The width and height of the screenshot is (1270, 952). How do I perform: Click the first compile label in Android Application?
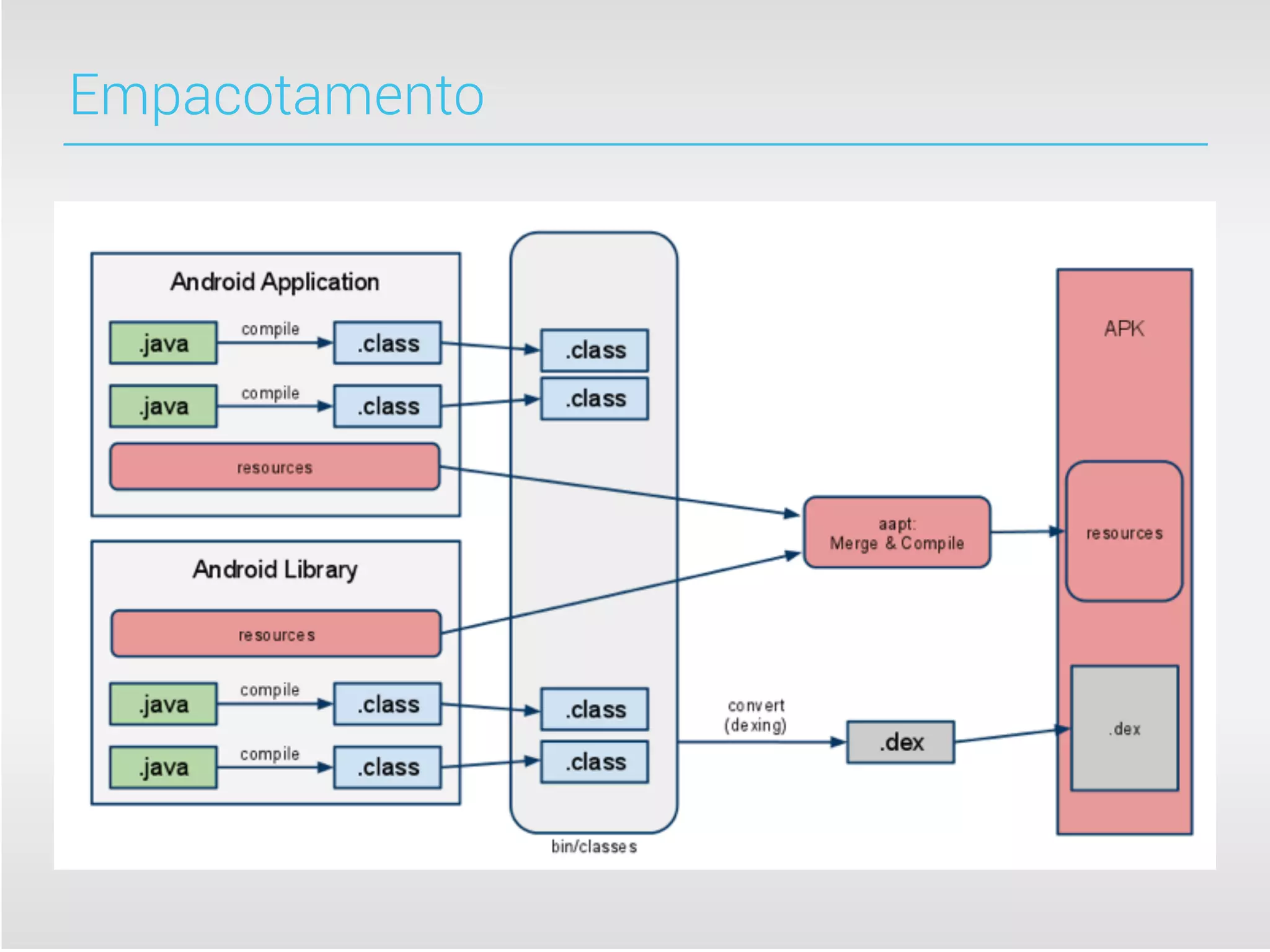click(270, 329)
